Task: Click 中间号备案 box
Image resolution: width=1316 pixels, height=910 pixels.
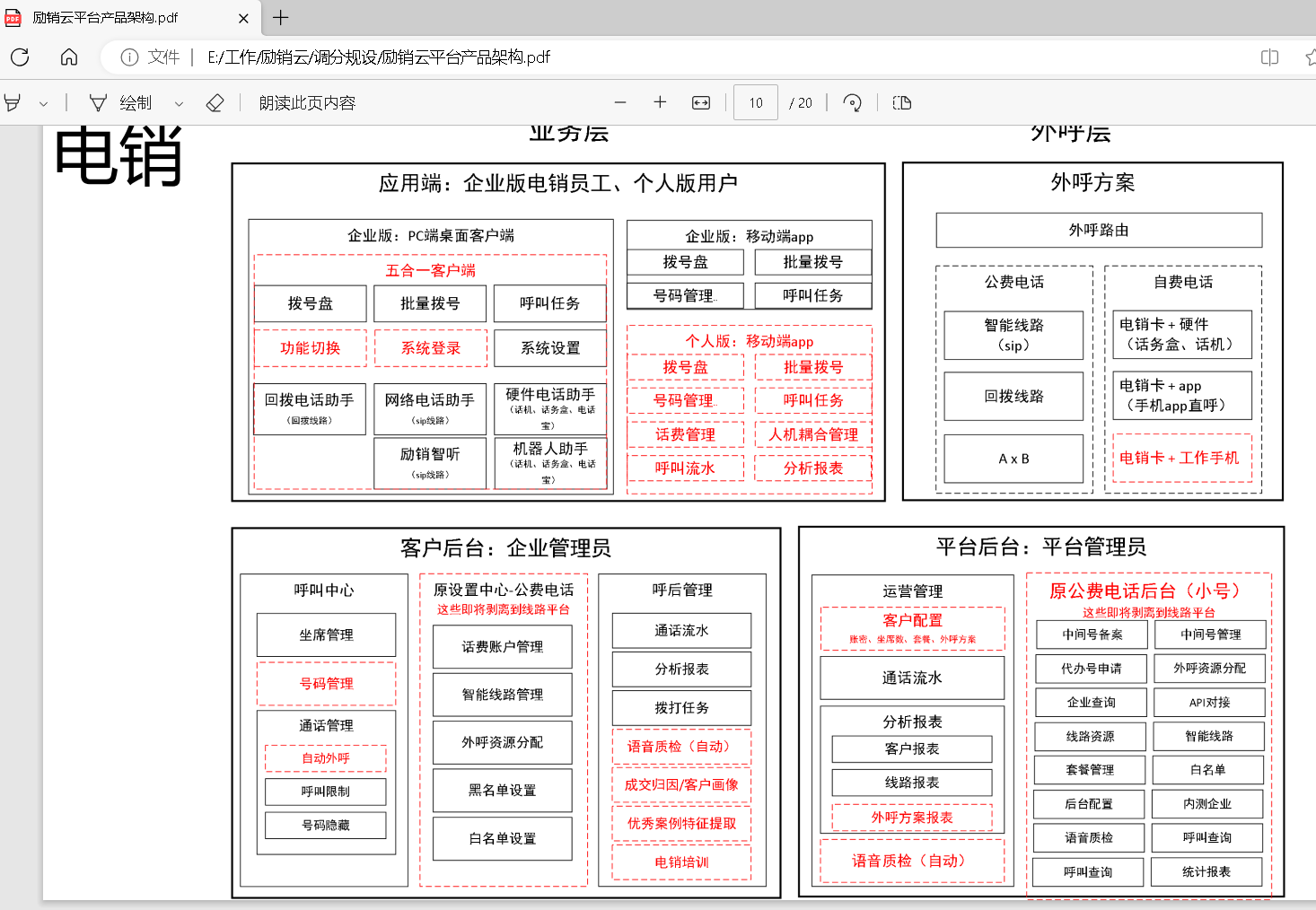Action: coord(1092,634)
